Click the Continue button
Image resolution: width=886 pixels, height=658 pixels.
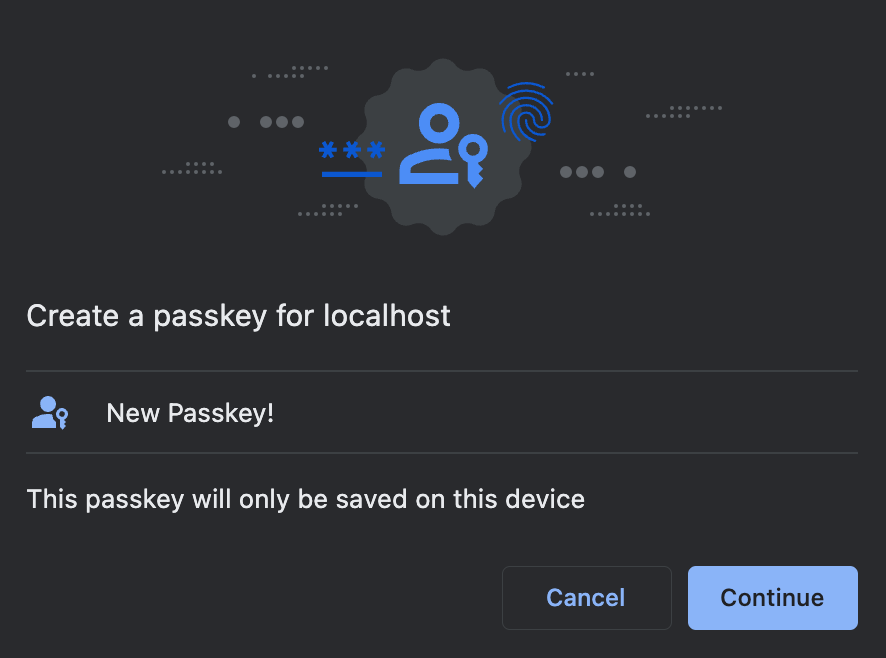(x=772, y=598)
